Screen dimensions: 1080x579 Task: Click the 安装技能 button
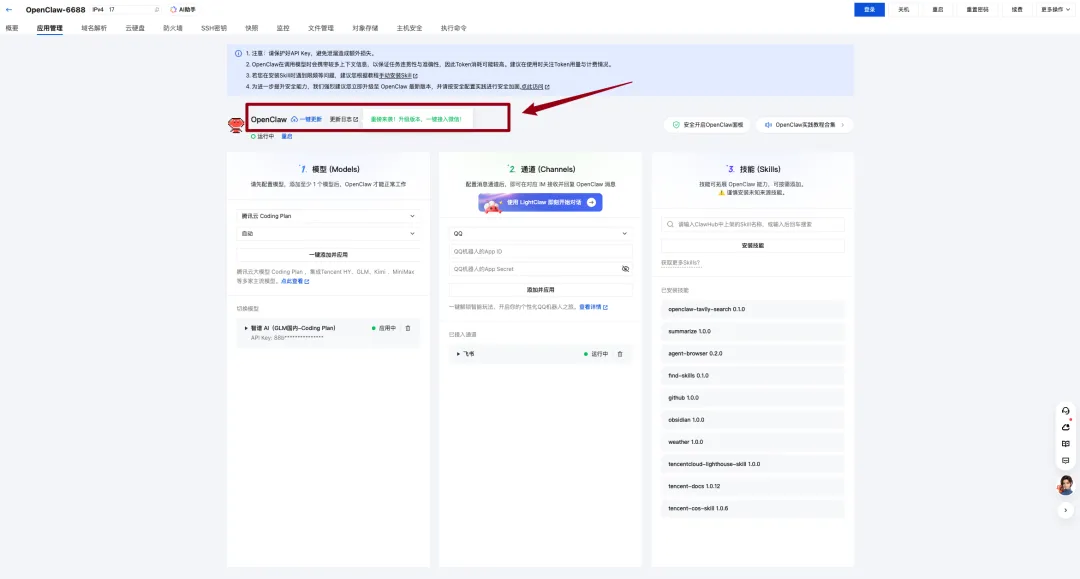point(753,246)
